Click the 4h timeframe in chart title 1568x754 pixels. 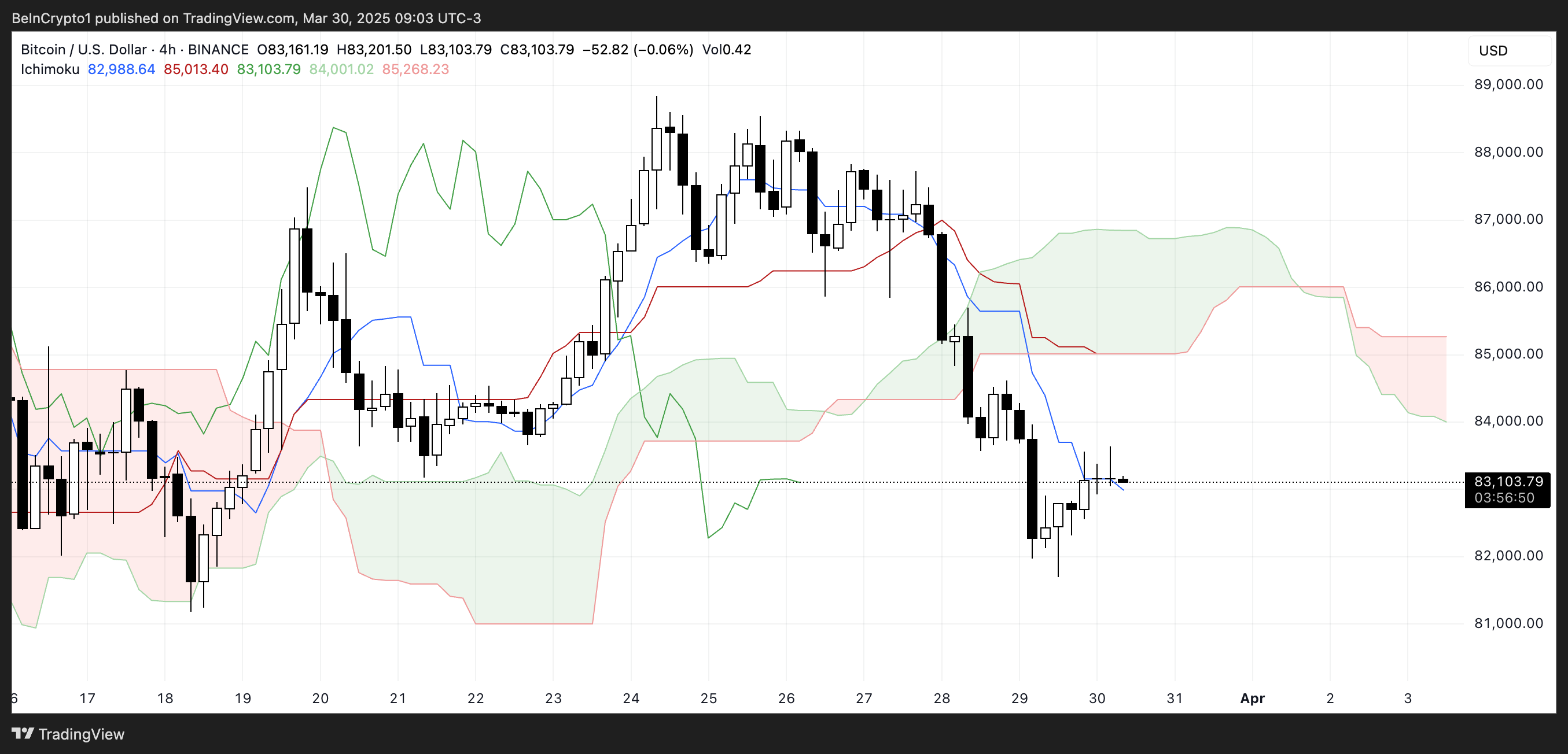coord(167,49)
